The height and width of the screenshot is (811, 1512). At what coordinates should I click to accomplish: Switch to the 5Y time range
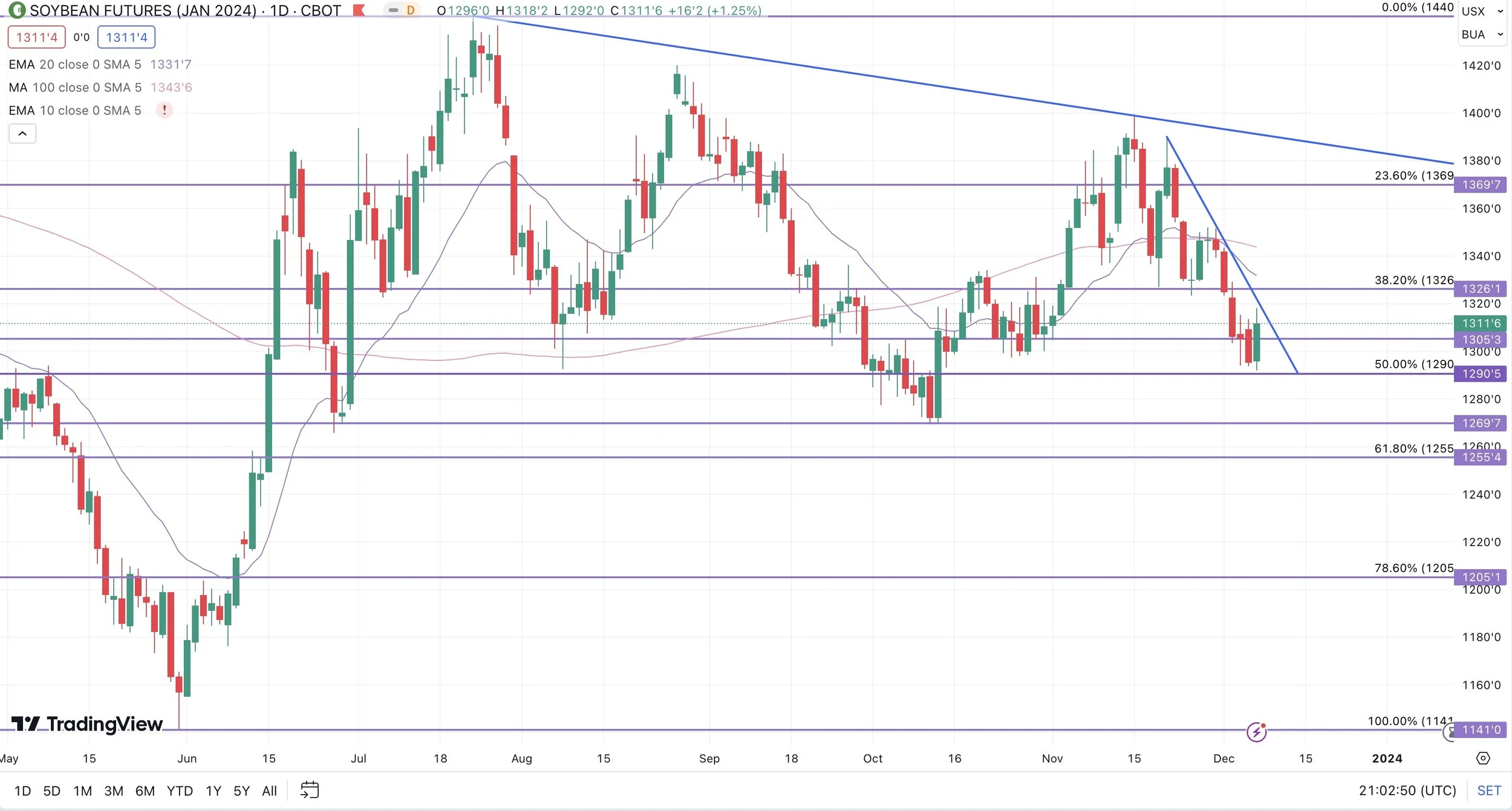tap(241, 791)
